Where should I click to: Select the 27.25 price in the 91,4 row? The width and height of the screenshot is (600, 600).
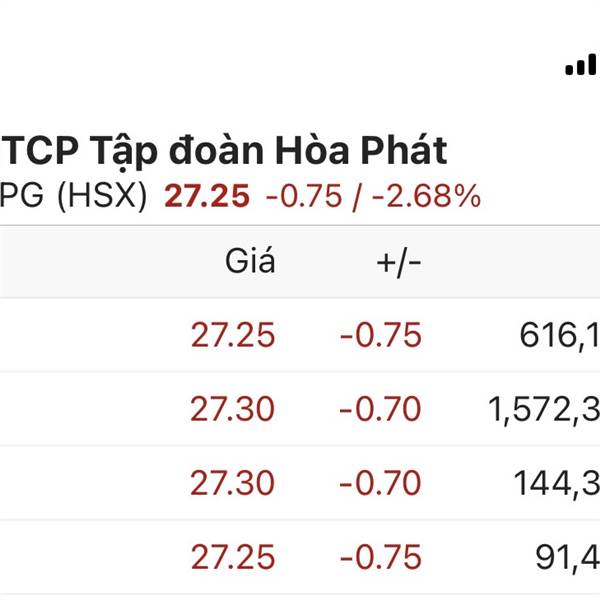(x=232, y=557)
